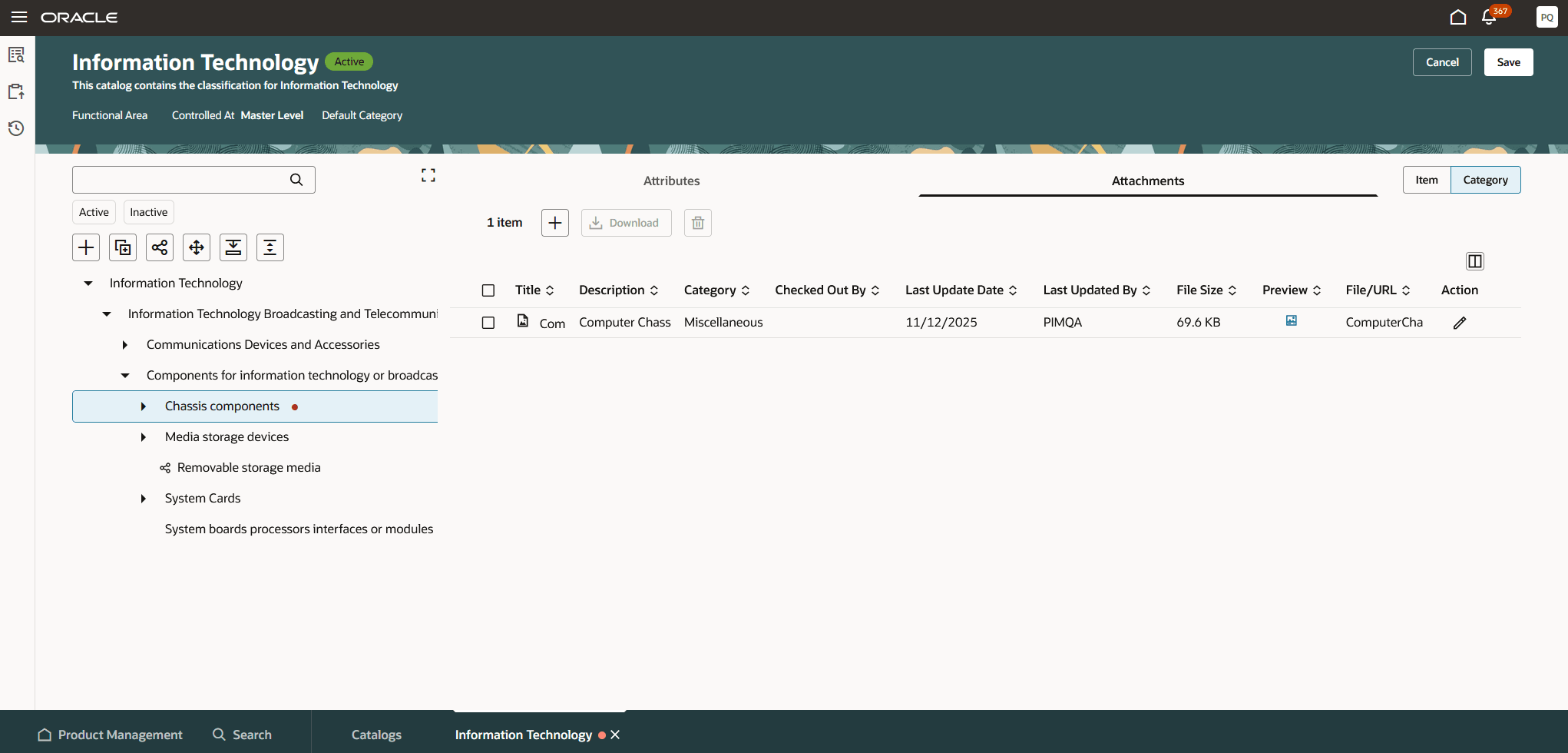Open the notifications bell
The image size is (1568, 753).
[x=1489, y=17]
